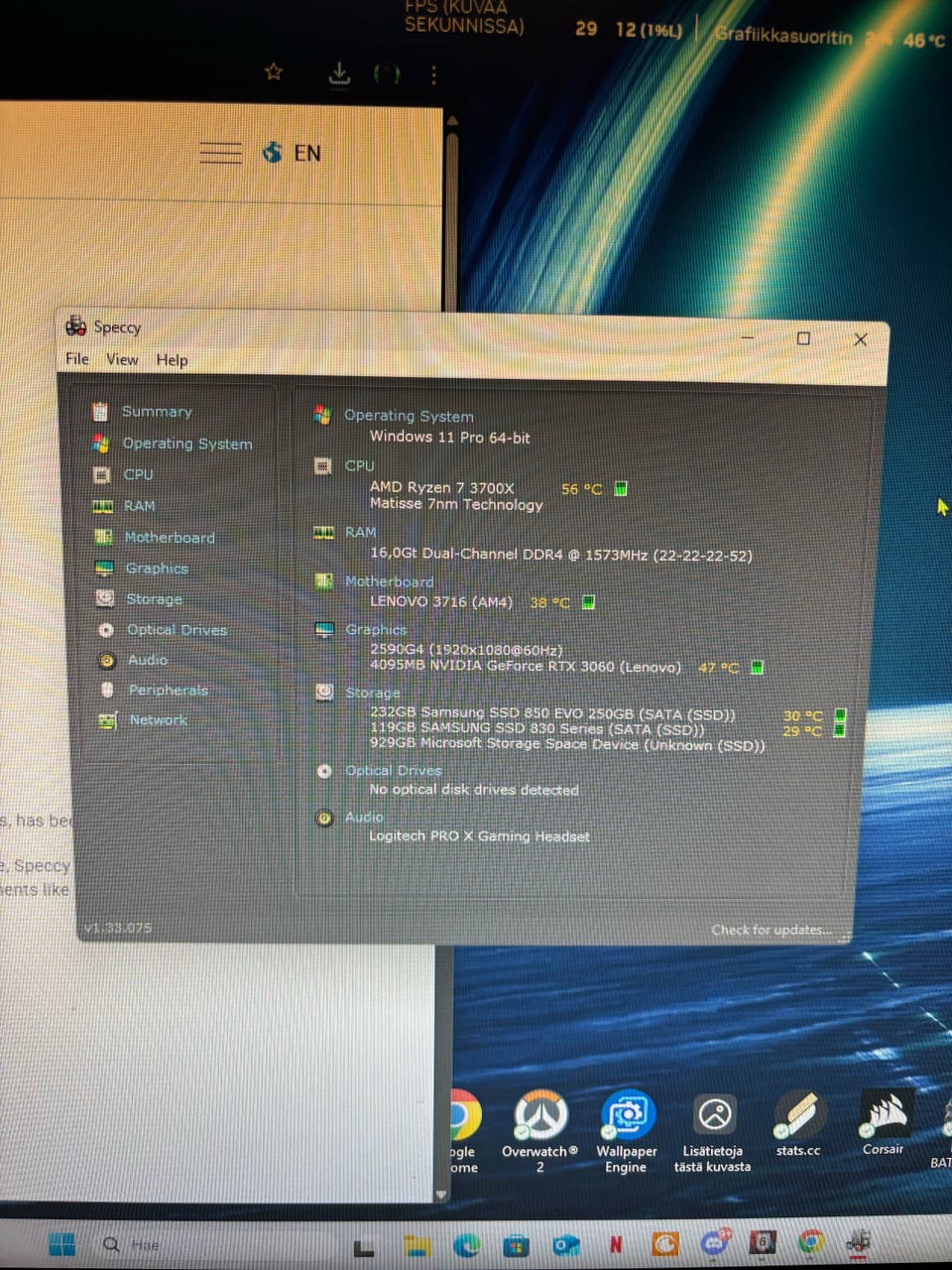Screen dimensions: 952x1270
Task: Open browser hamburger menu on webpage
Action: click(x=220, y=153)
